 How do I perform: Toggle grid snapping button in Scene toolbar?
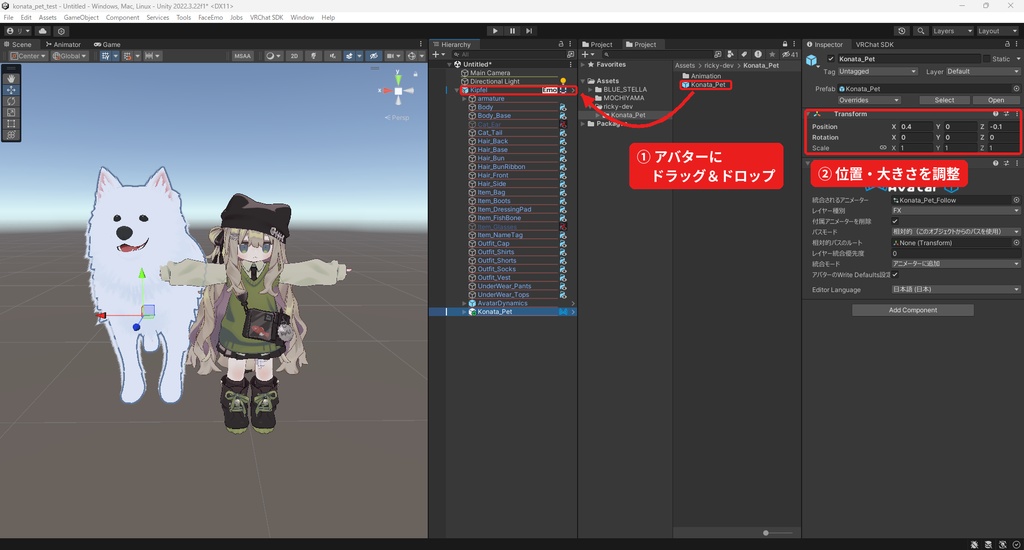point(127,56)
